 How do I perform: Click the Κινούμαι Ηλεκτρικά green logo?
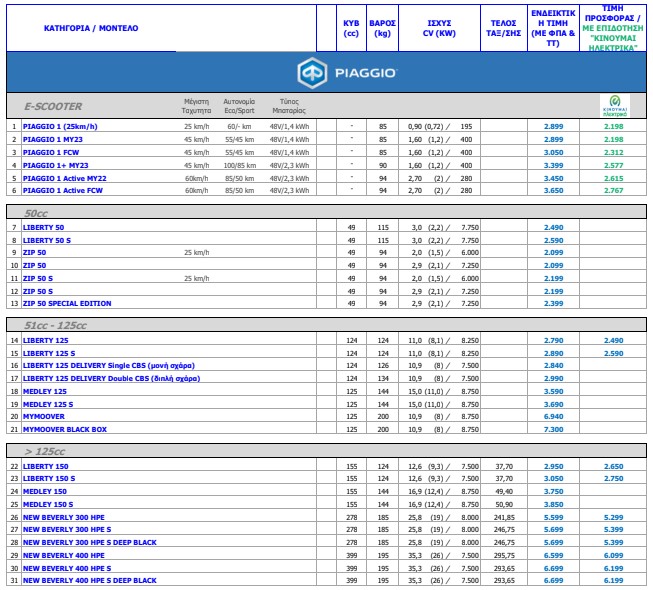[615, 106]
